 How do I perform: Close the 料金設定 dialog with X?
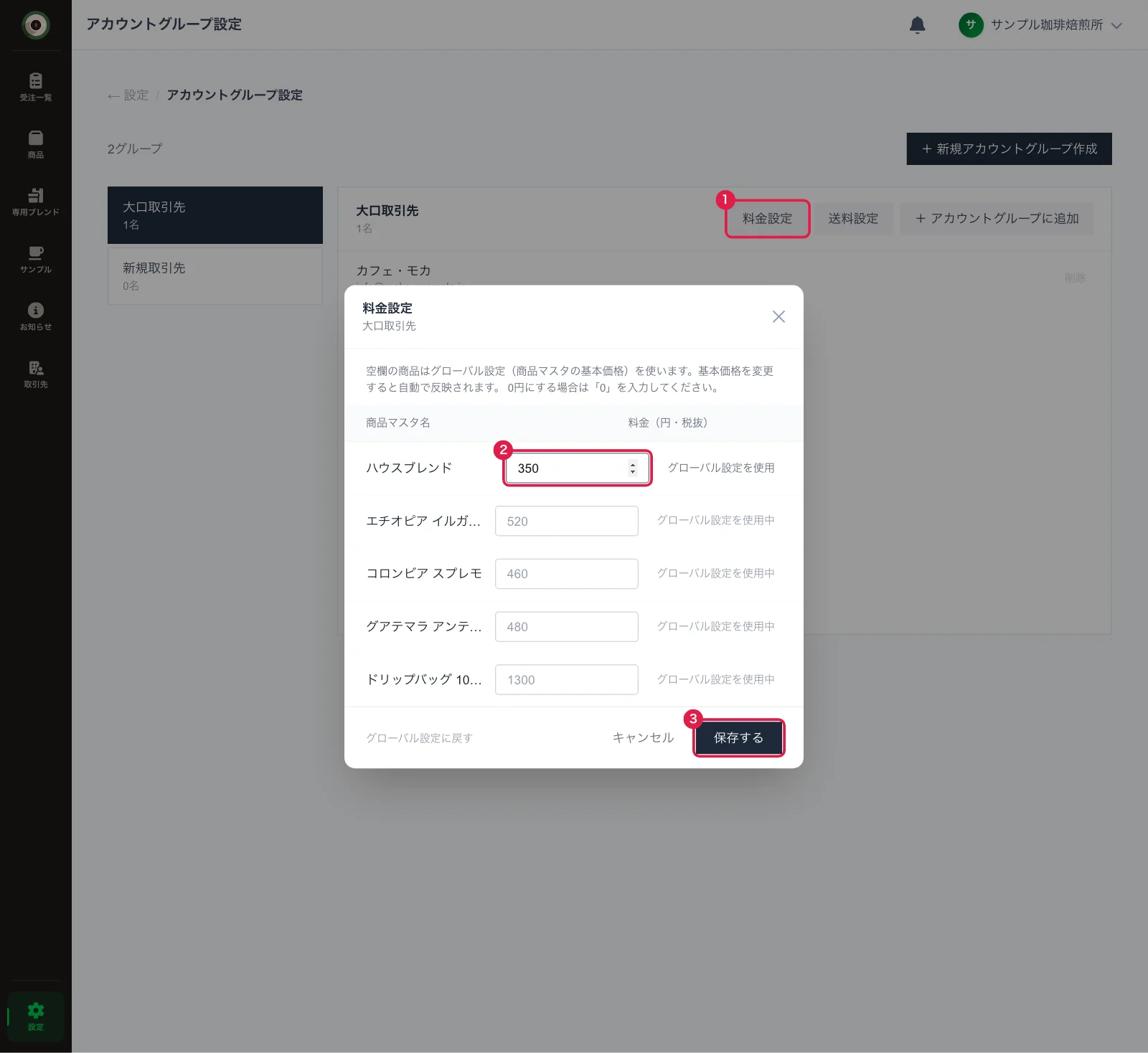pos(778,316)
